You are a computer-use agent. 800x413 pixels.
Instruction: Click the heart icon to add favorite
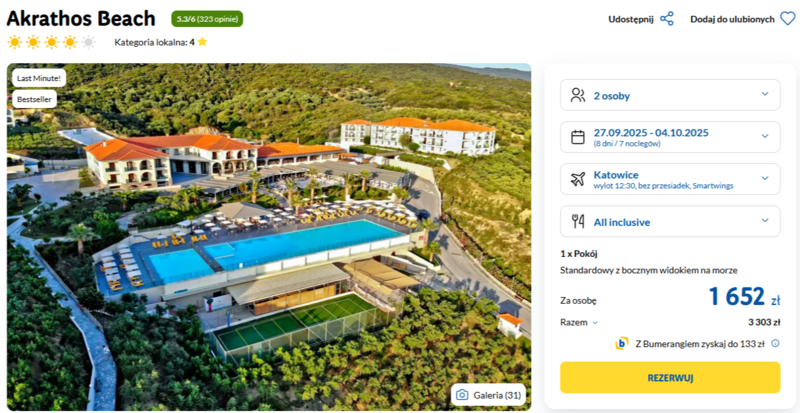(788, 19)
